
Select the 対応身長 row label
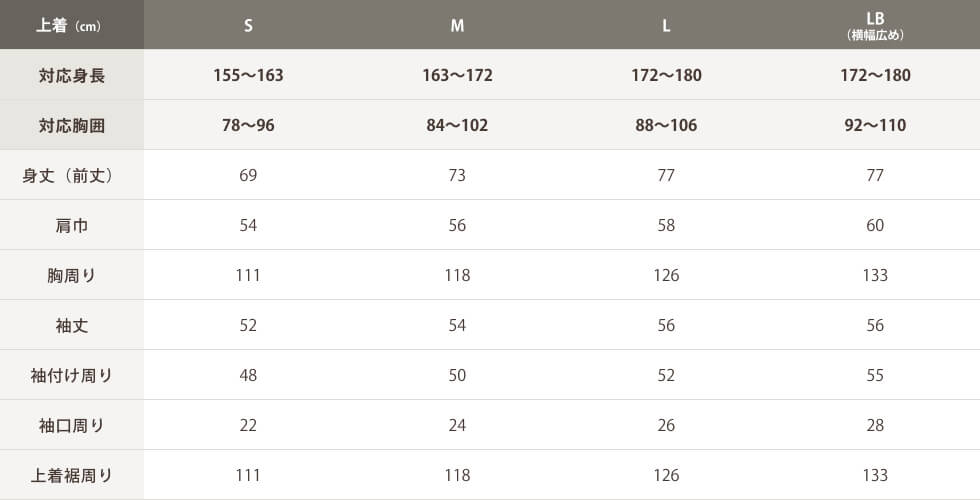[72, 76]
